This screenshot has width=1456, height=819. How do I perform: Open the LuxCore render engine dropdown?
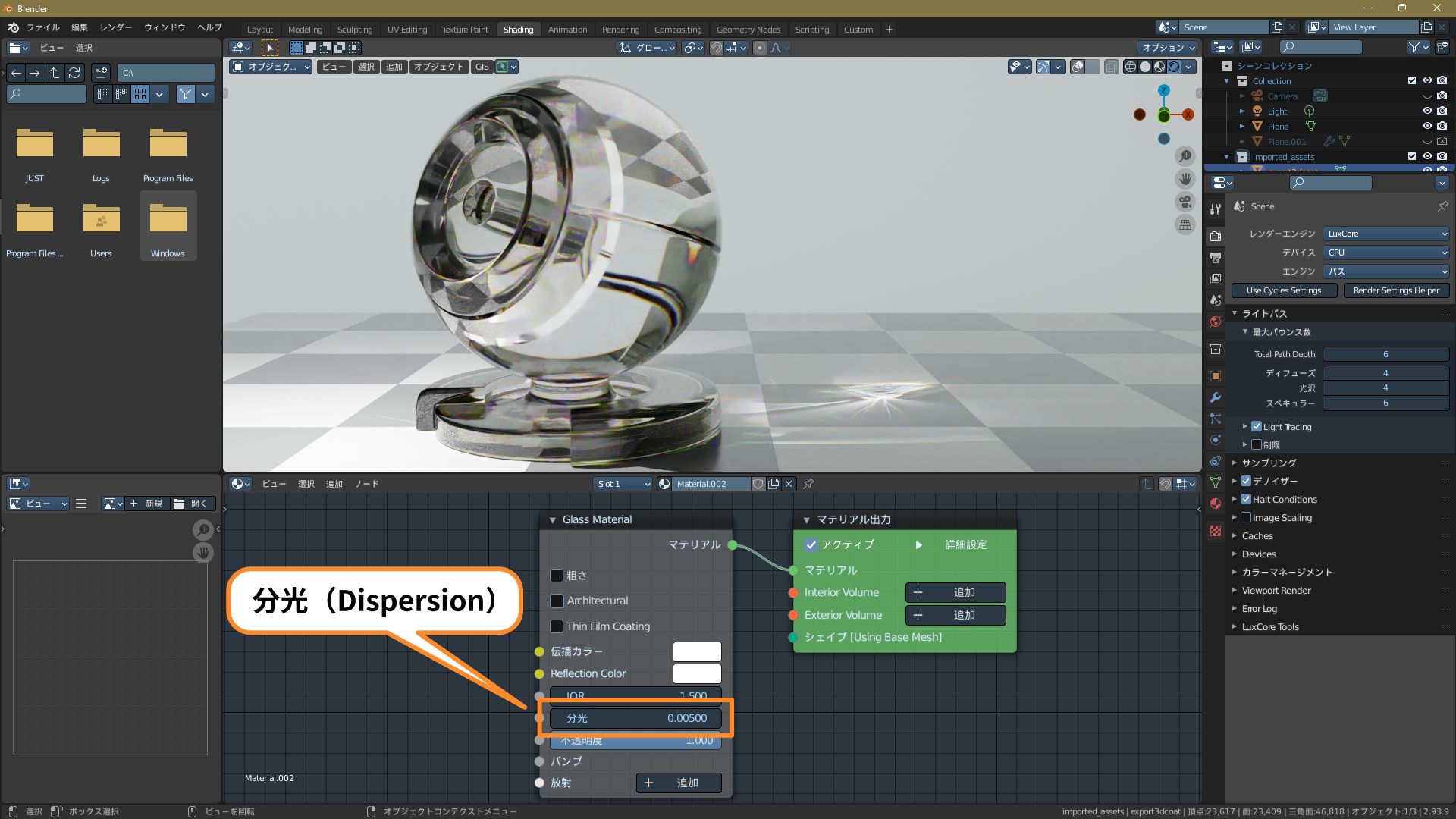point(1386,234)
